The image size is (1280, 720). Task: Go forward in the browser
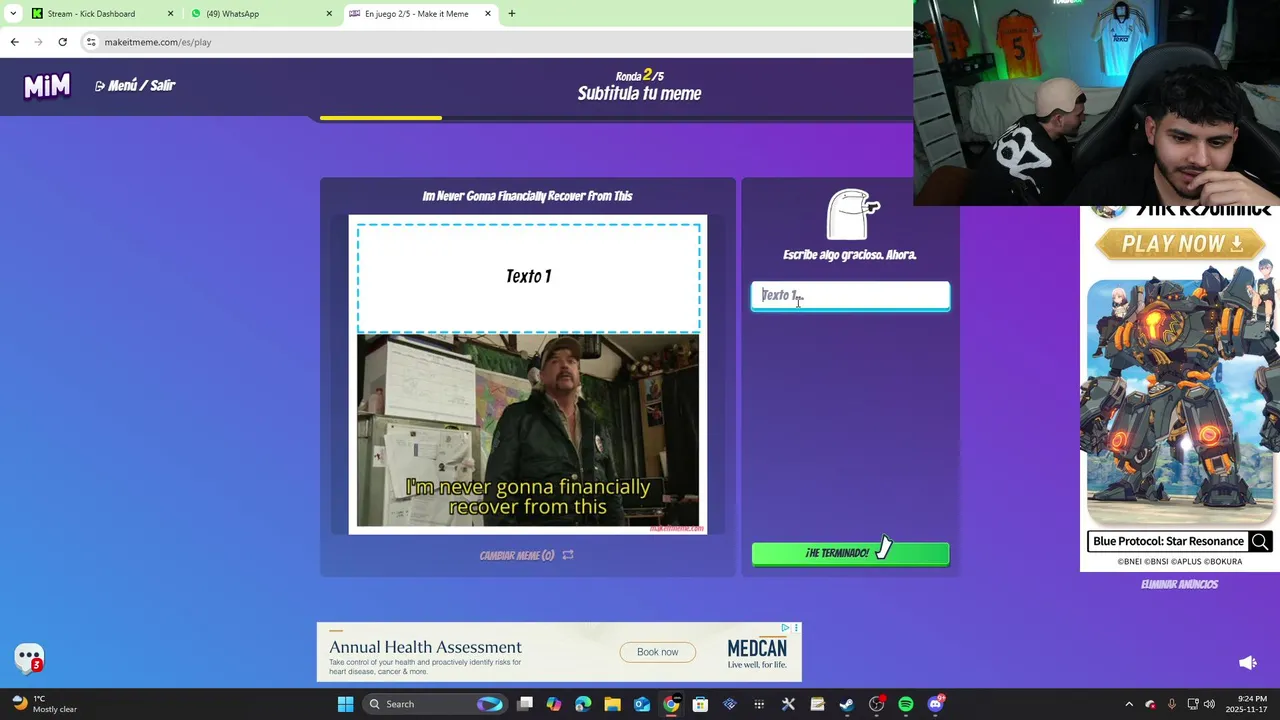click(x=38, y=42)
